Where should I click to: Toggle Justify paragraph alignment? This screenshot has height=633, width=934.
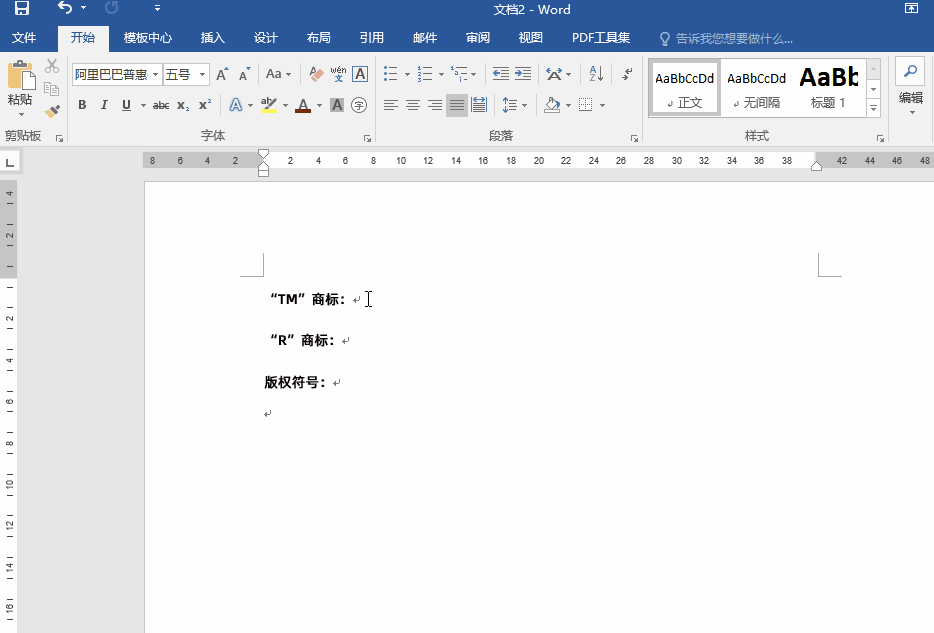tap(456, 105)
